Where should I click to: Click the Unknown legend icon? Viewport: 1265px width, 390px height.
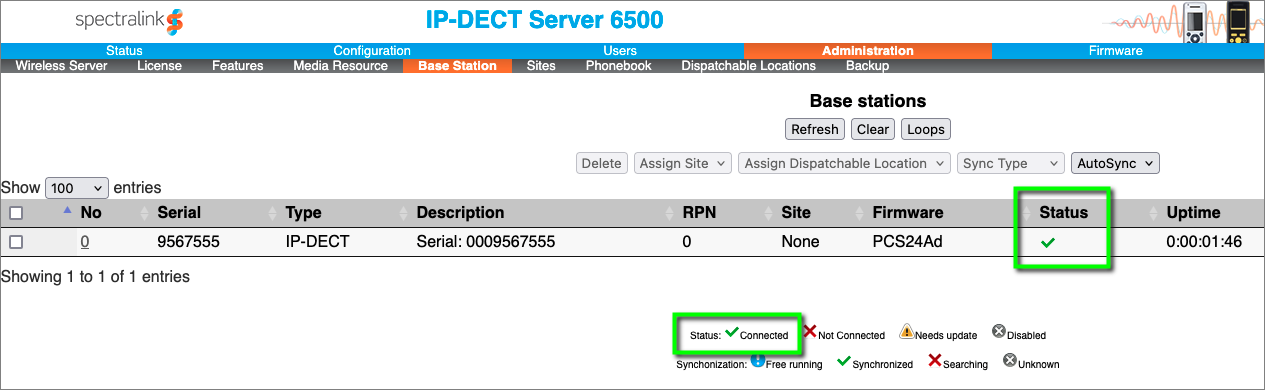coord(1010,361)
